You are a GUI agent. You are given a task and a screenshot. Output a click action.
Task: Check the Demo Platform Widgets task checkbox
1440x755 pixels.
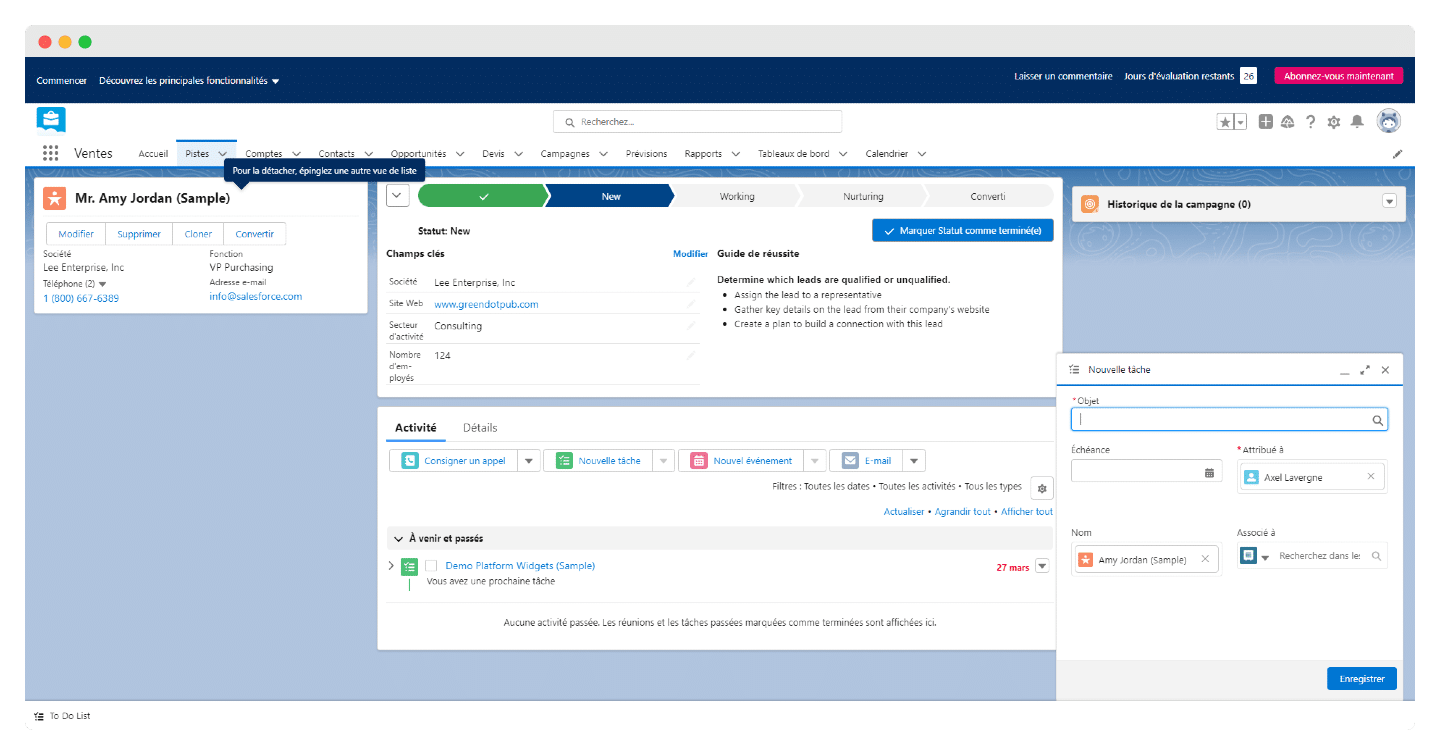[x=431, y=566]
